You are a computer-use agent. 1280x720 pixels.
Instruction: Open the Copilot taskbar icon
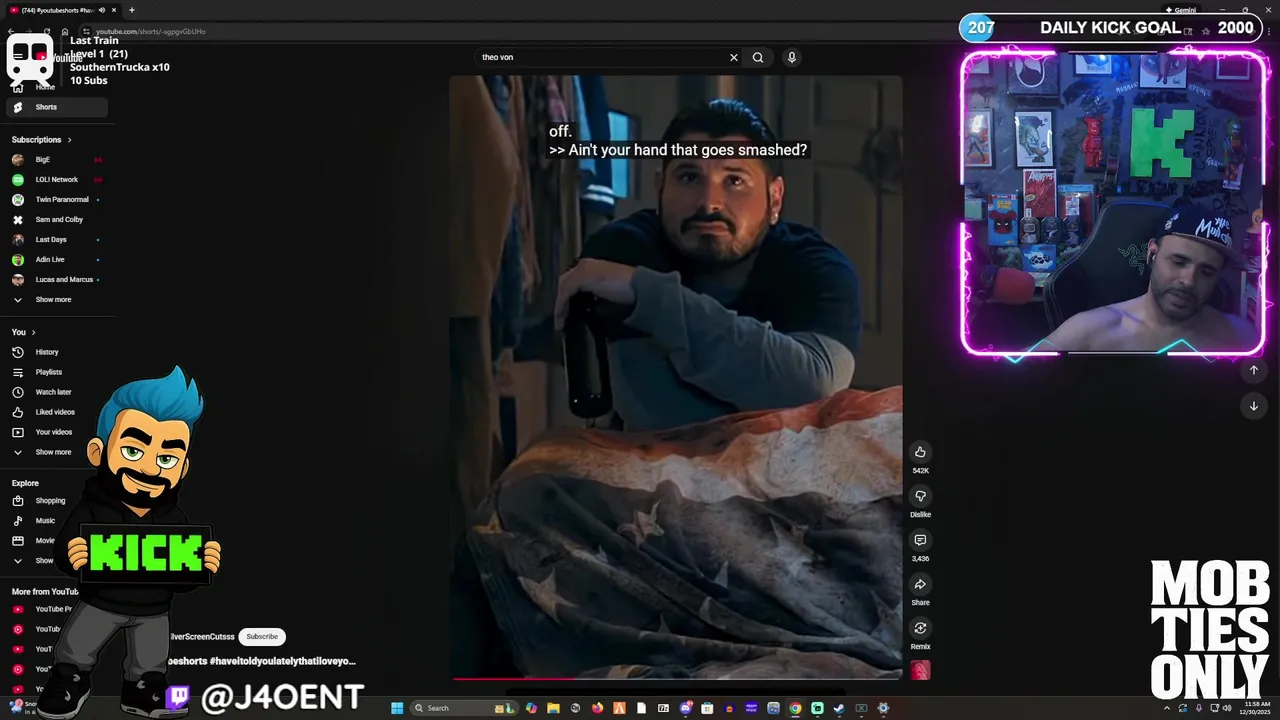531,708
